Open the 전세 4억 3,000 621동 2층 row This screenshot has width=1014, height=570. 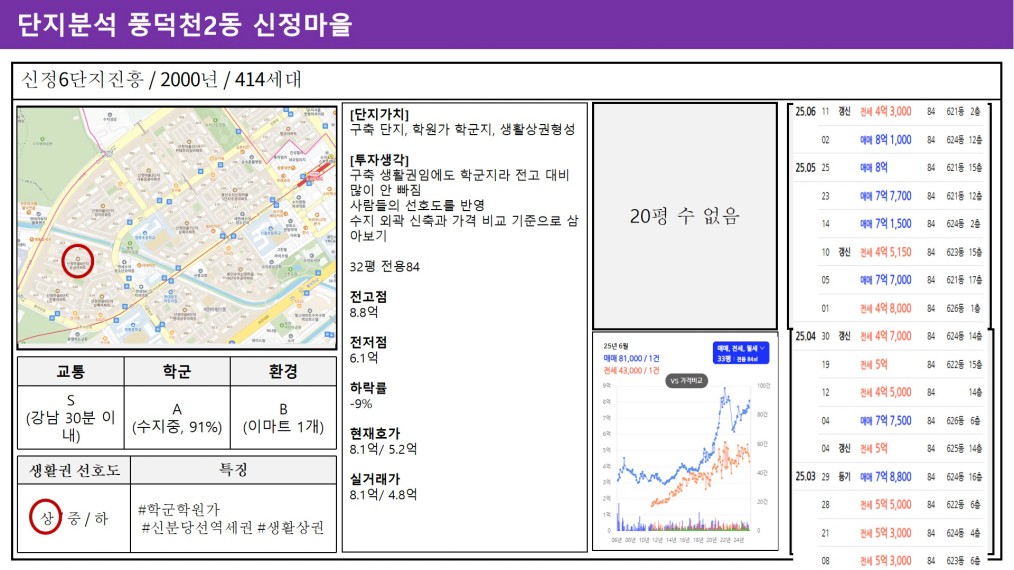[x=889, y=111]
